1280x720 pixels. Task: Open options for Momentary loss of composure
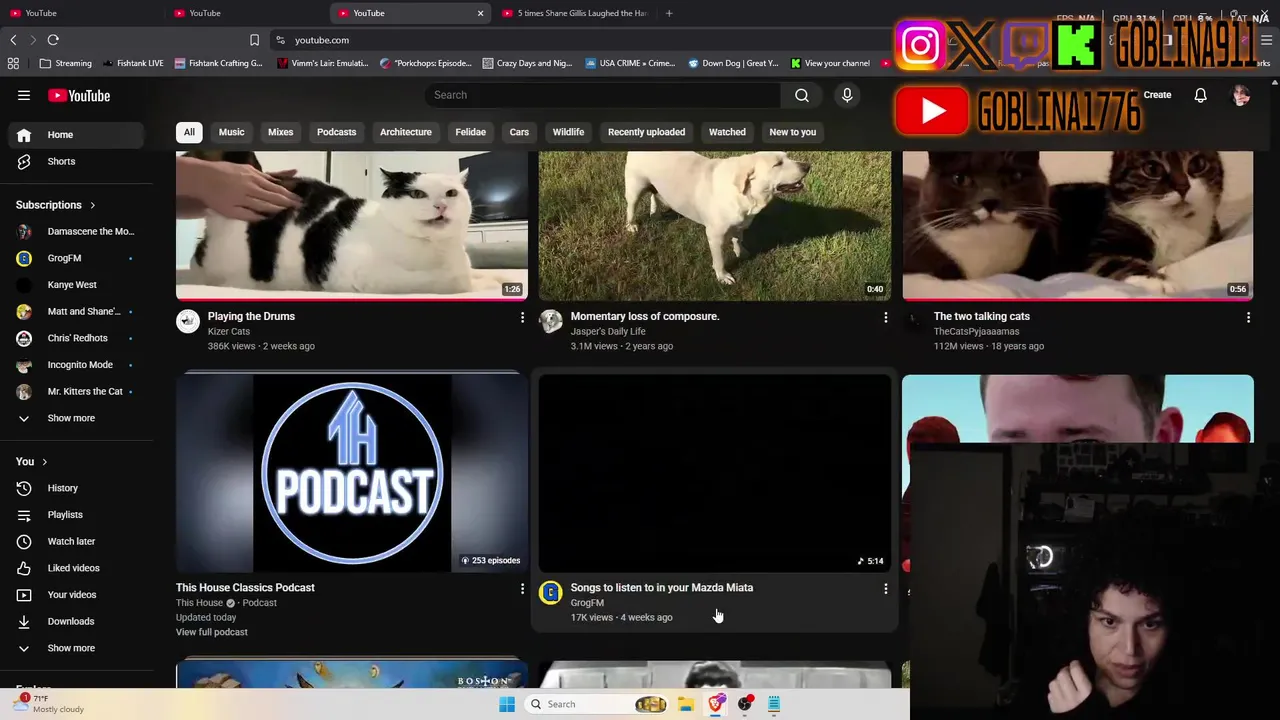tap(885, 317)
